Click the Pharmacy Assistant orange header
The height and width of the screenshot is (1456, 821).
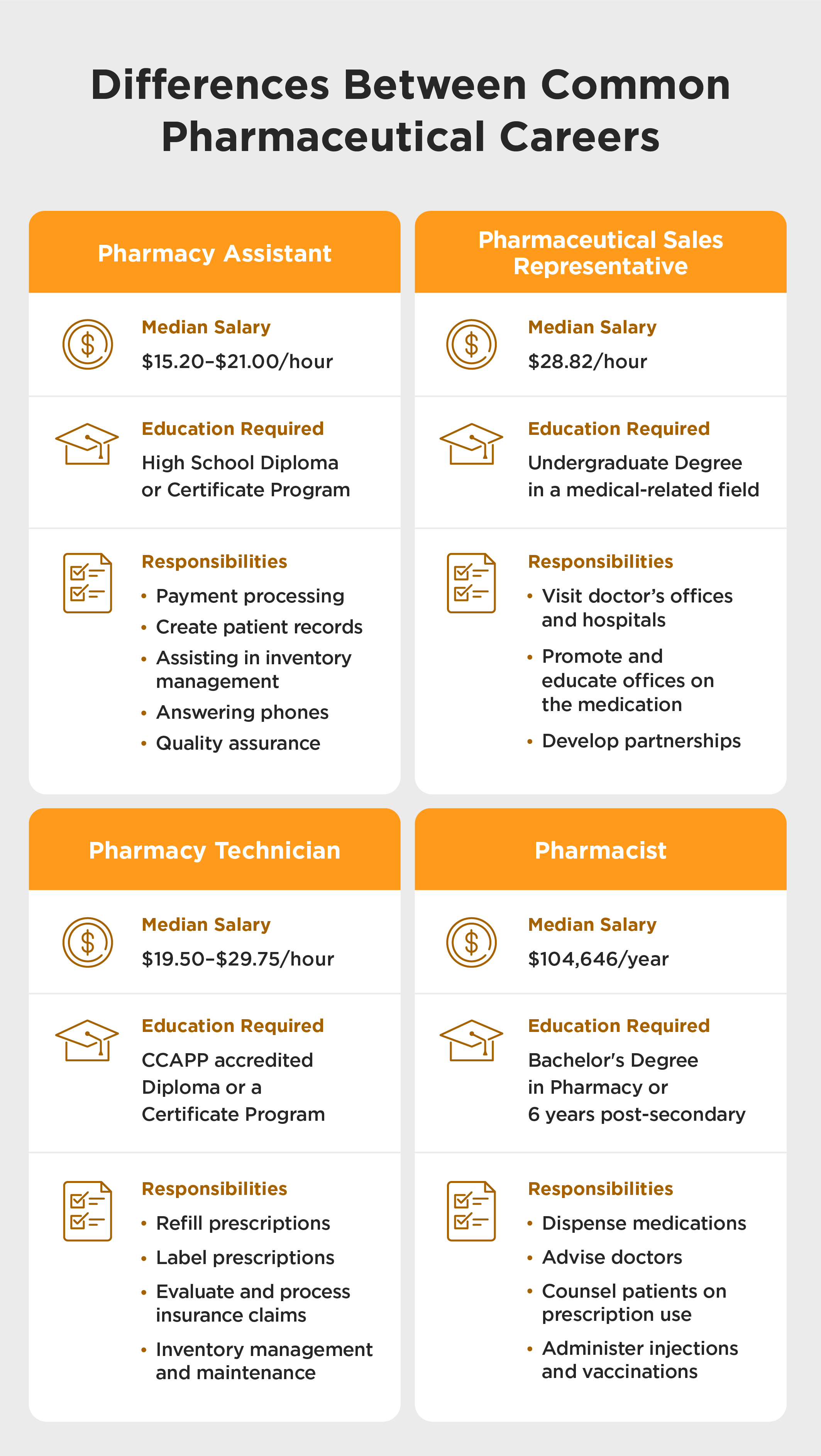pyautogui.click(x=215, y=253)
